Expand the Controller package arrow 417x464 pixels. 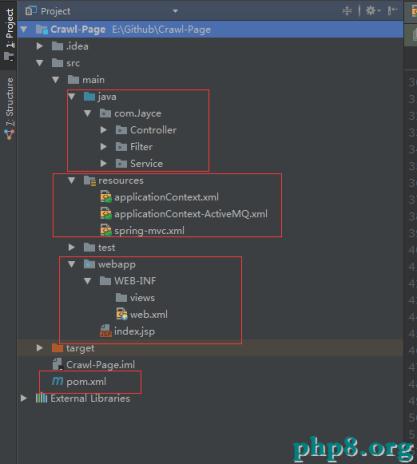[103, 130]
